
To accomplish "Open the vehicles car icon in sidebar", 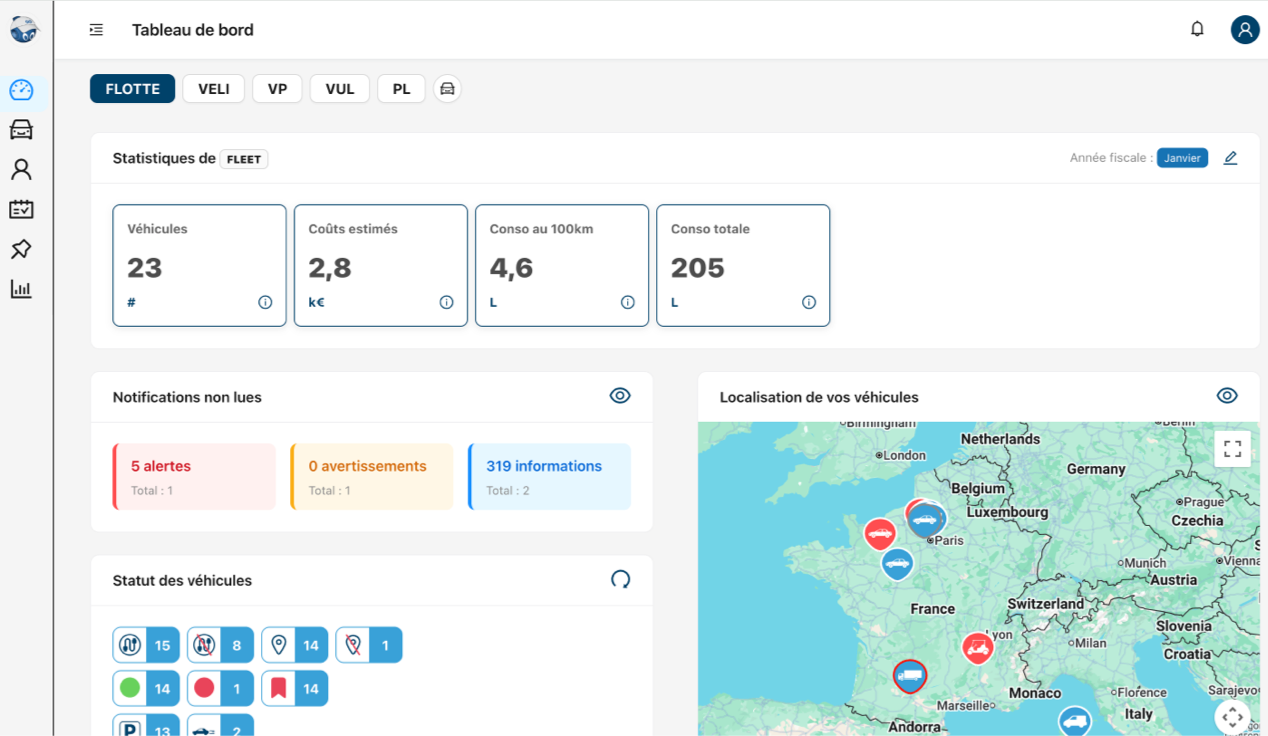I will 21,130.
